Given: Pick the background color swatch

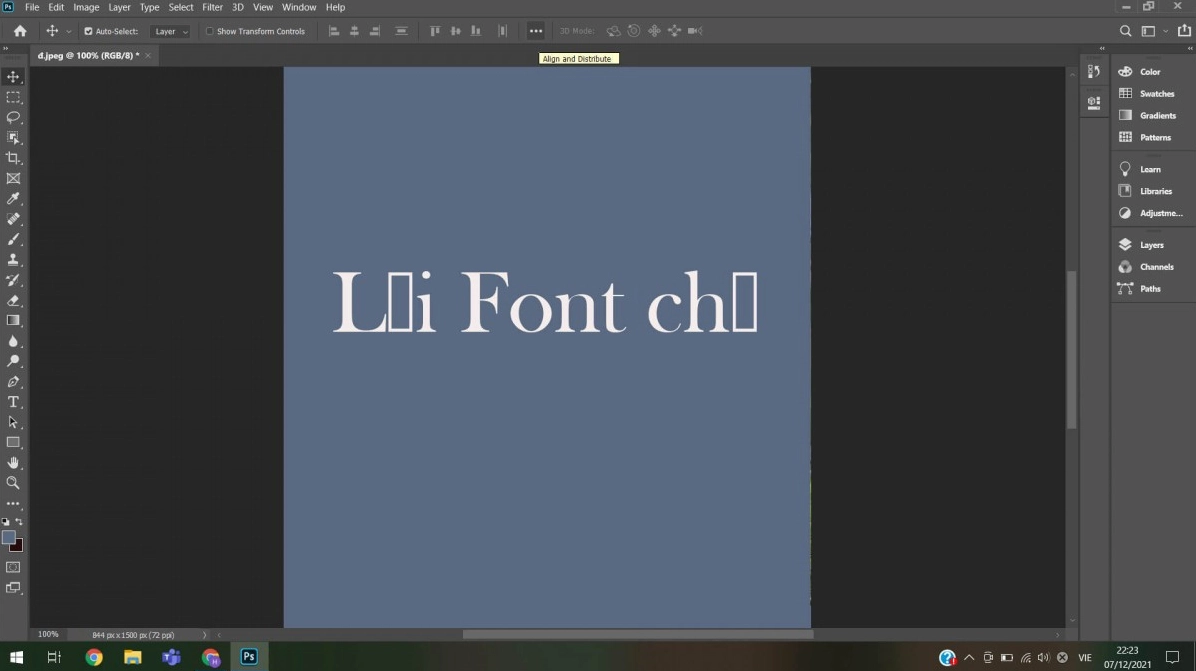Looking at the screenshot, I should [18, 547].
